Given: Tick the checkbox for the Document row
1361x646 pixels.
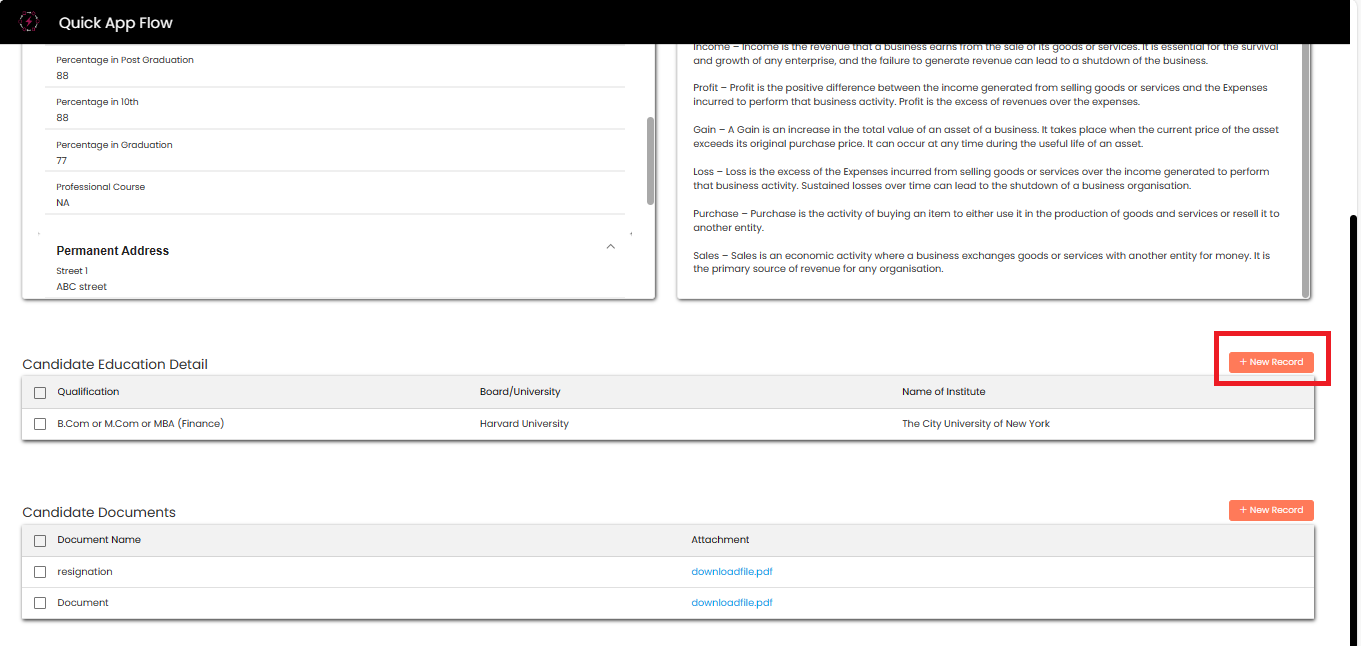Looking at the screenshot, I should pos(40,603).
